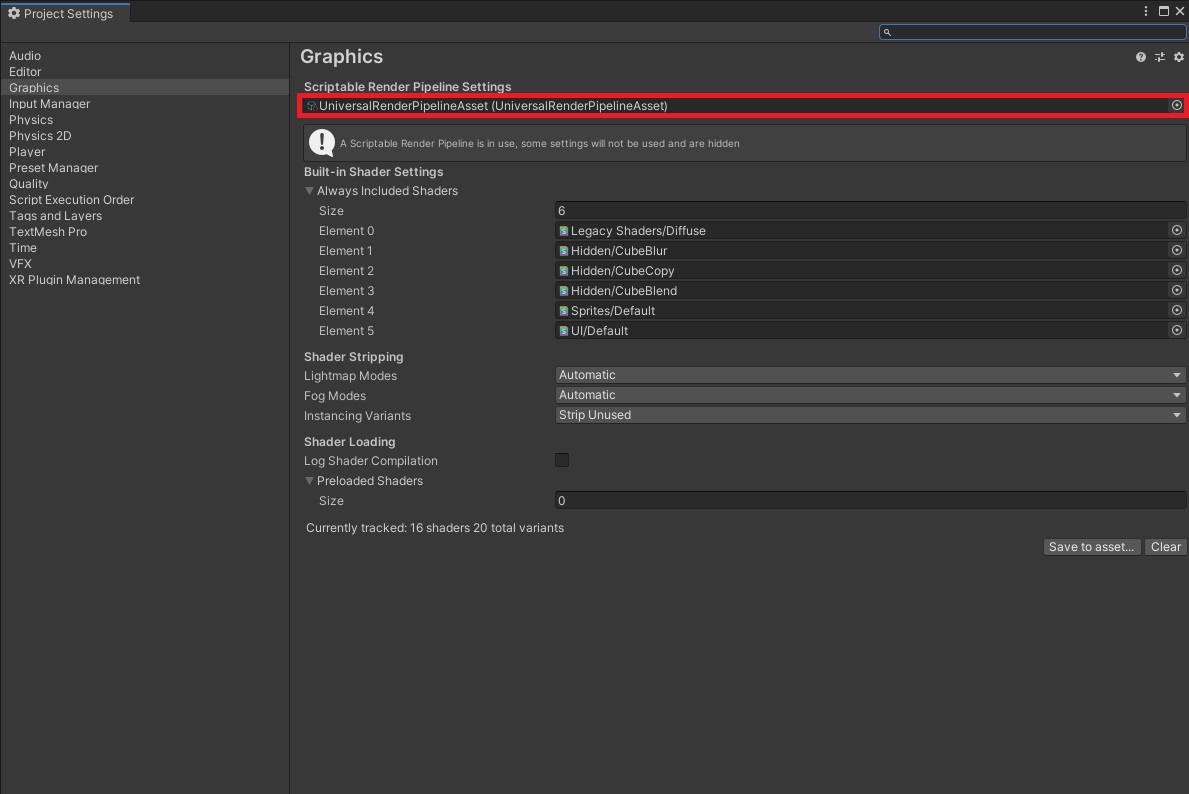Edit the Preloaded Shaders Size field
This screenshot has height=794, width=1189.
871,501
